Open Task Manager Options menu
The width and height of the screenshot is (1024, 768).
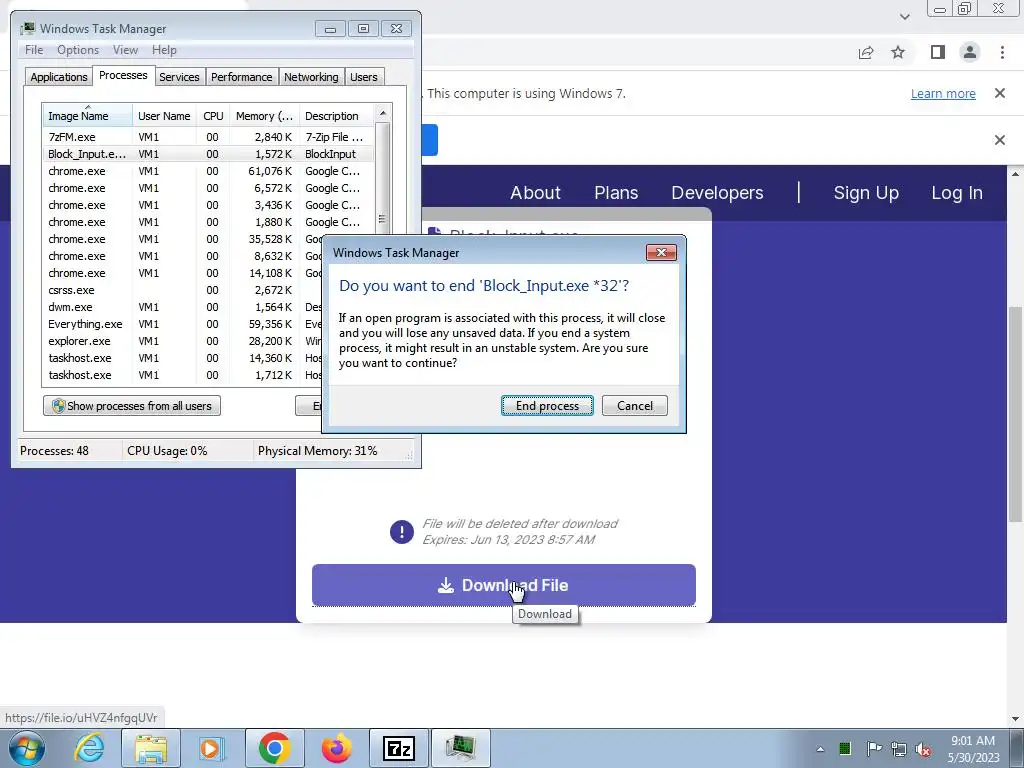coord(78,50)
